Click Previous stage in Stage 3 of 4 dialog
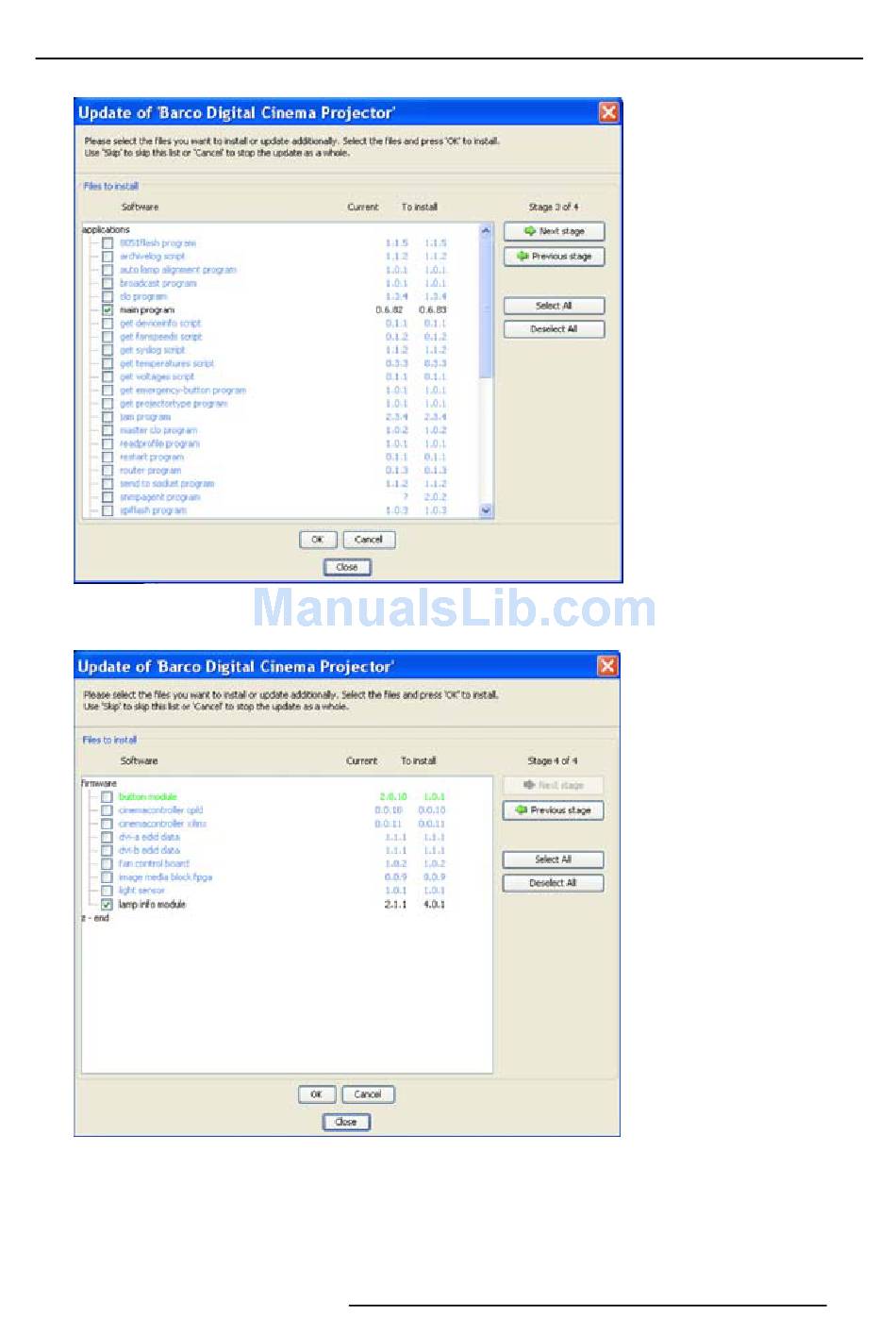 tap(554, 257)
